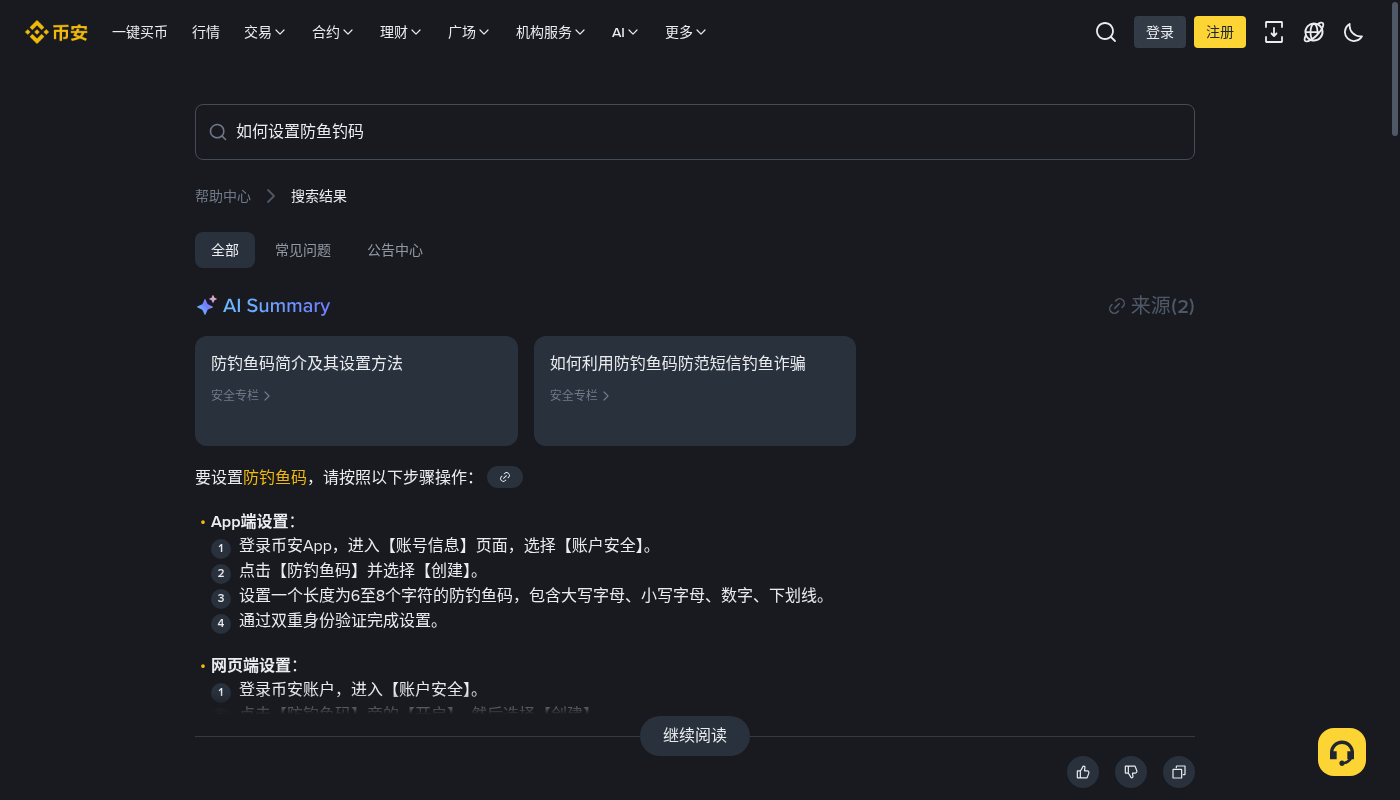Click step 登录币安账户，进入【账户安全】
1400x800 pixels.
[360, 690]
